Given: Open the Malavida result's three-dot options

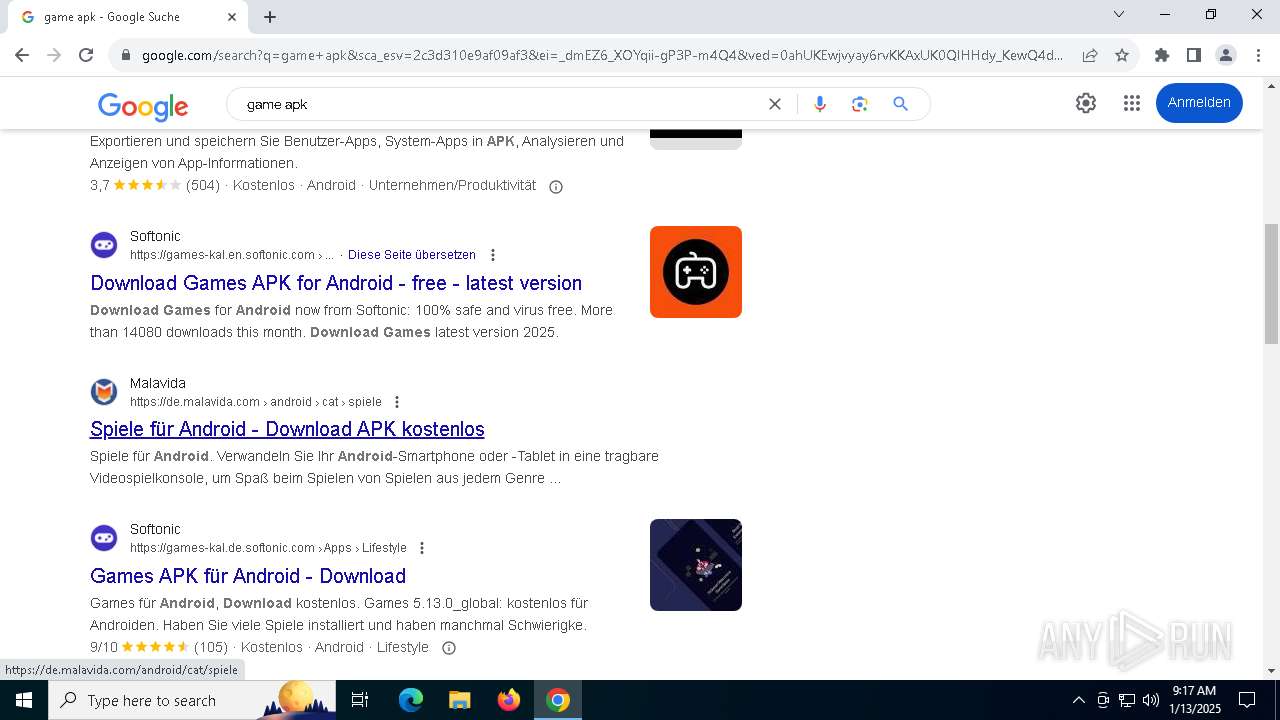Looking at the screenshot, I should tap(396, 402).
